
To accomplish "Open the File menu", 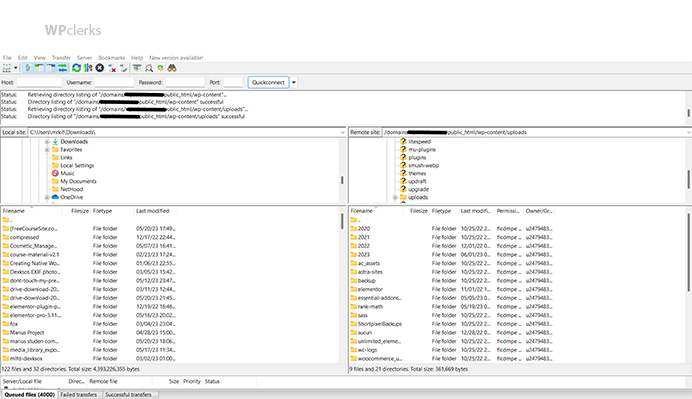I will coord(8,58).
